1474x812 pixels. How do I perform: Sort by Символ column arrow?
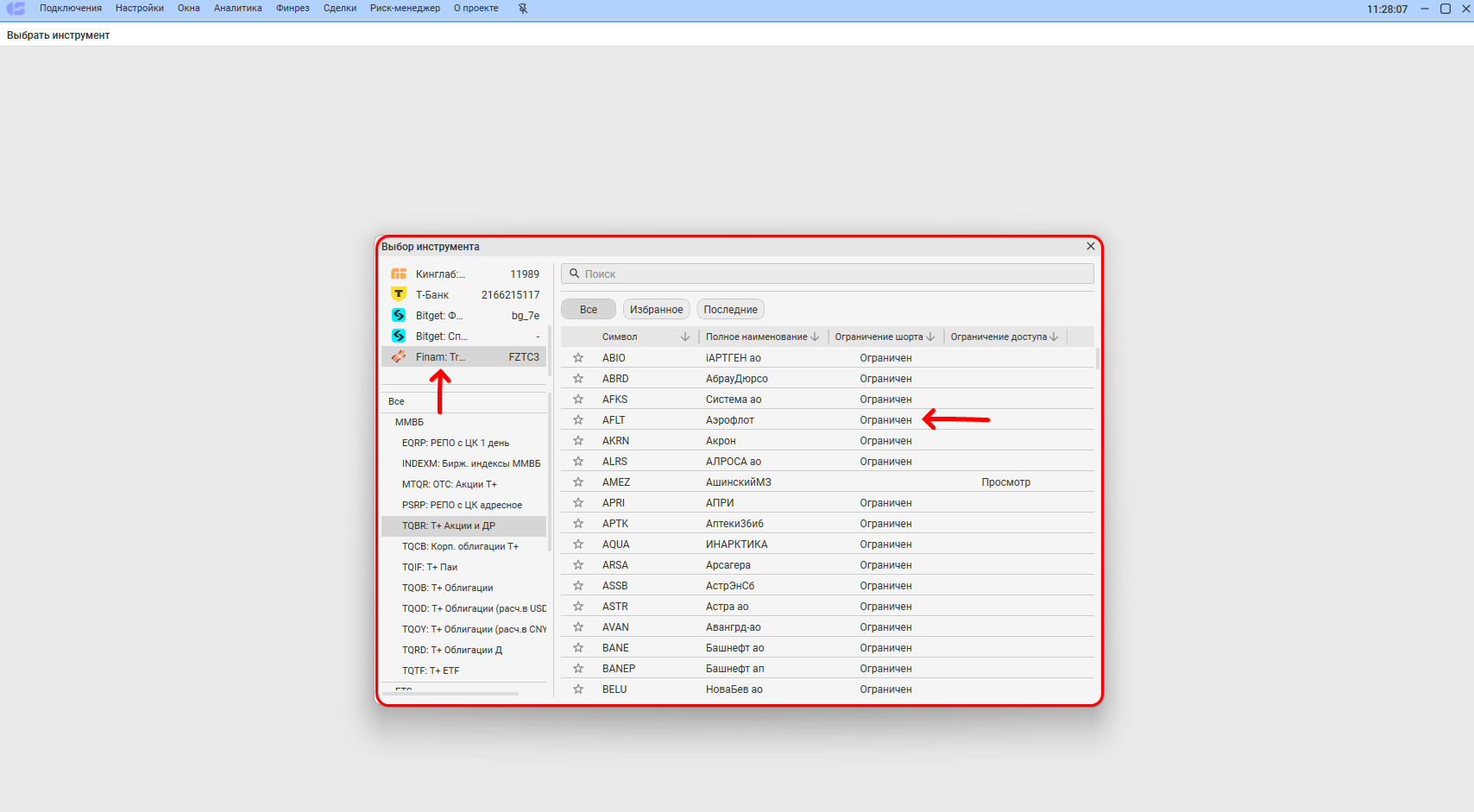[685, 337]
